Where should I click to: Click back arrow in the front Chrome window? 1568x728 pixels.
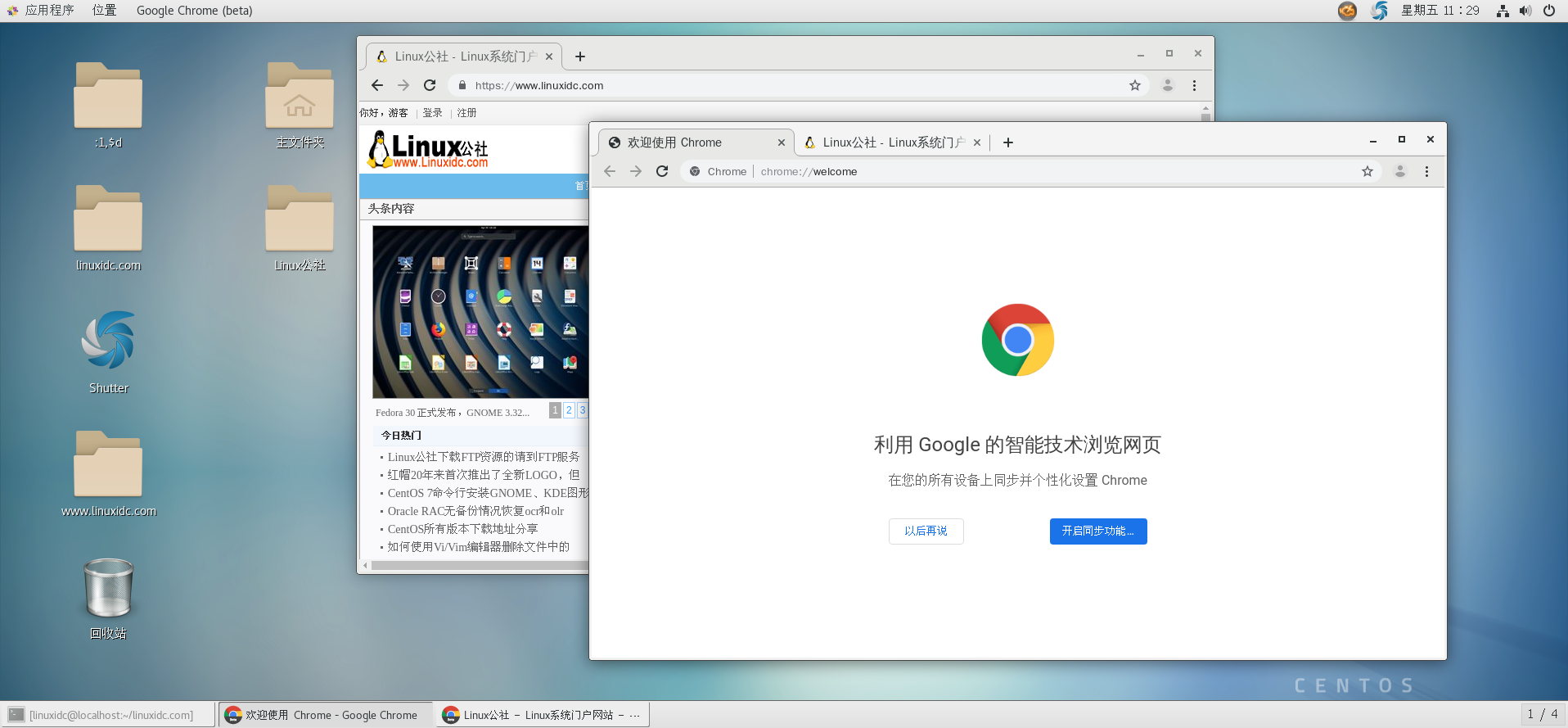[610, 171]
